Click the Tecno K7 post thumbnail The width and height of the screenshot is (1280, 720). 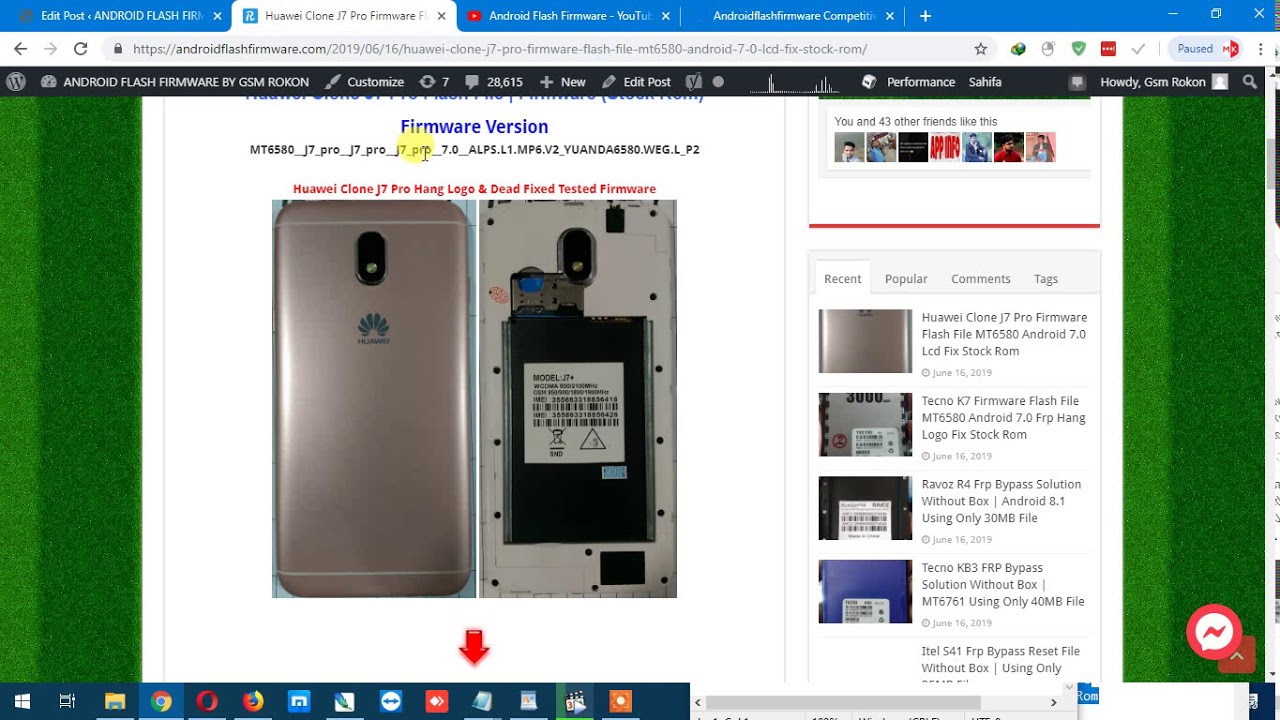coord(865,424)
